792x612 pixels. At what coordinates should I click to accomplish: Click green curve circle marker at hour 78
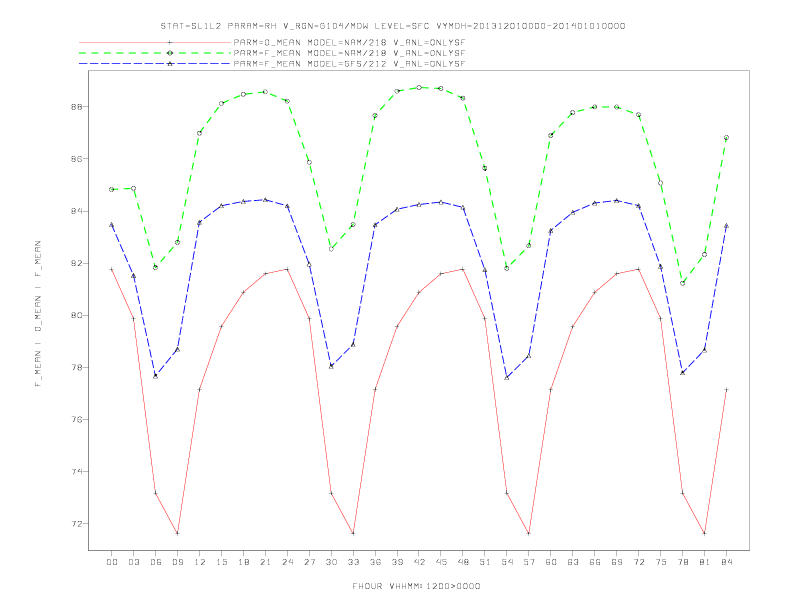(x=682, y=283)
